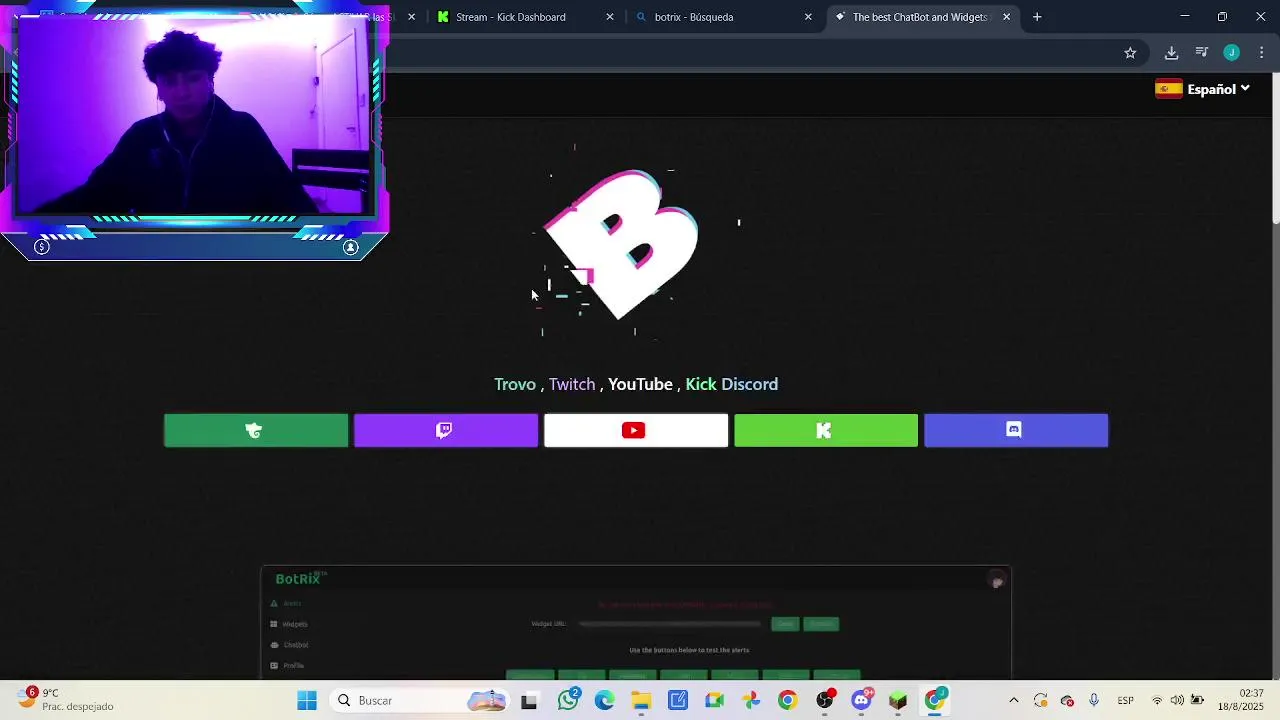Open OBS Studio from the taskbar
1280x720 pixels.
click(825, 700)
